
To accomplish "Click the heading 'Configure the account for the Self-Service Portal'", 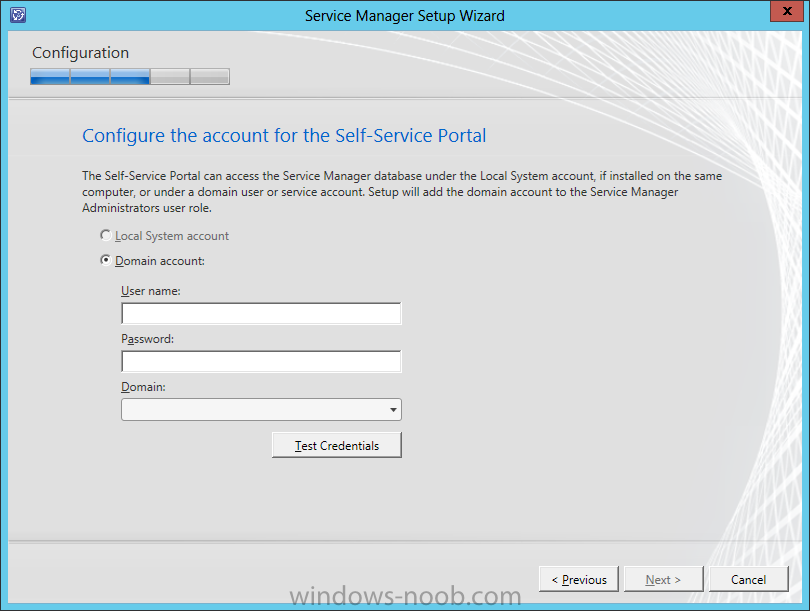I will (x=284, y=135).
